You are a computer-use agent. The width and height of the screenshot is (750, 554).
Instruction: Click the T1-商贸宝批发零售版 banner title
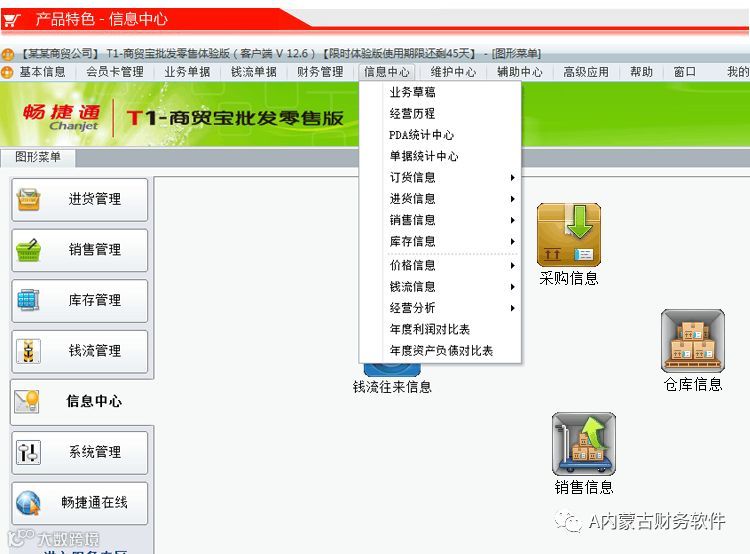235,118
